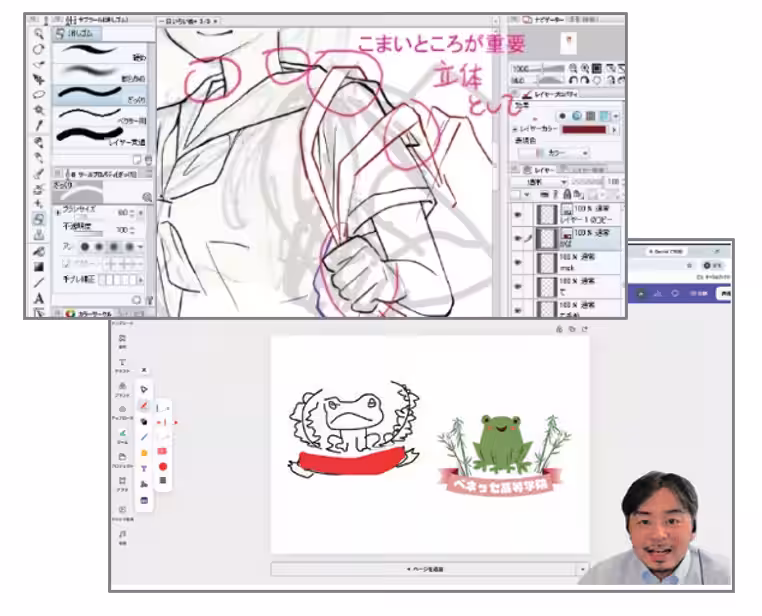The height and width of the screenshot is (616, 762).
Task: Expand the stabilization setting arrow
Action: tap(141, 280)
